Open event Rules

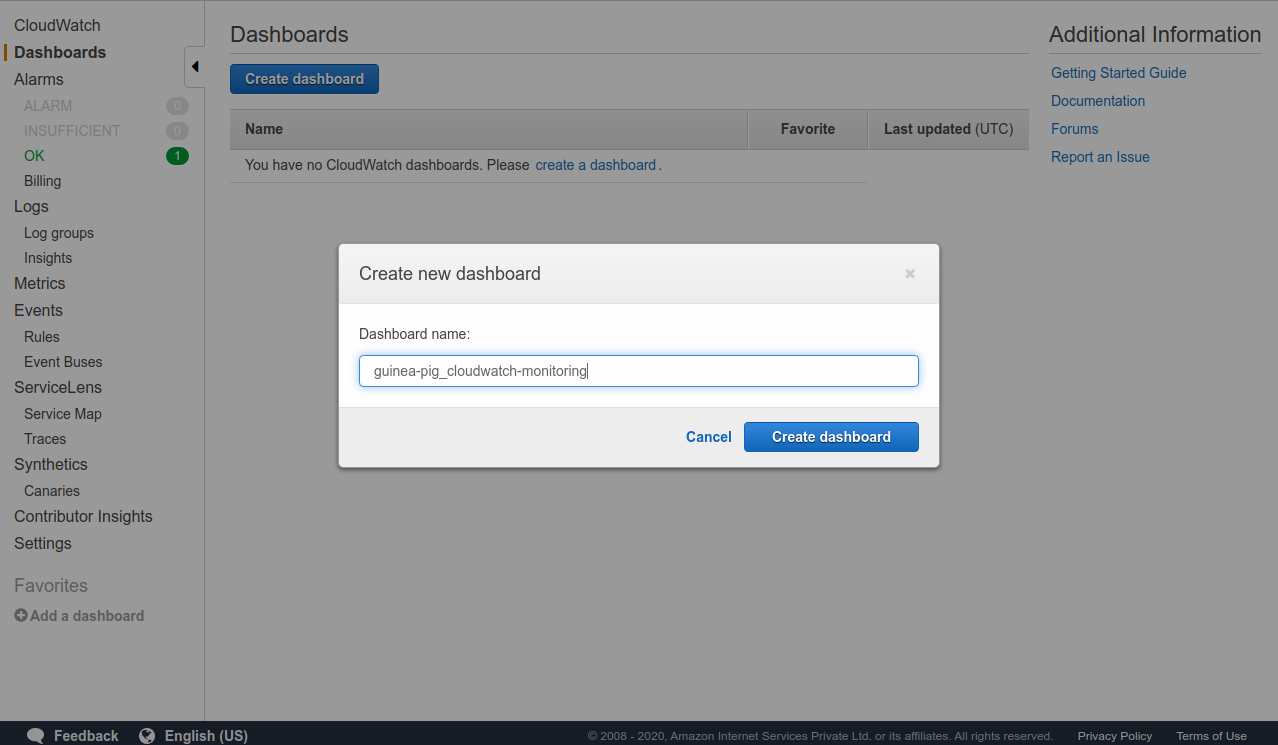click(x=42, y=337)
